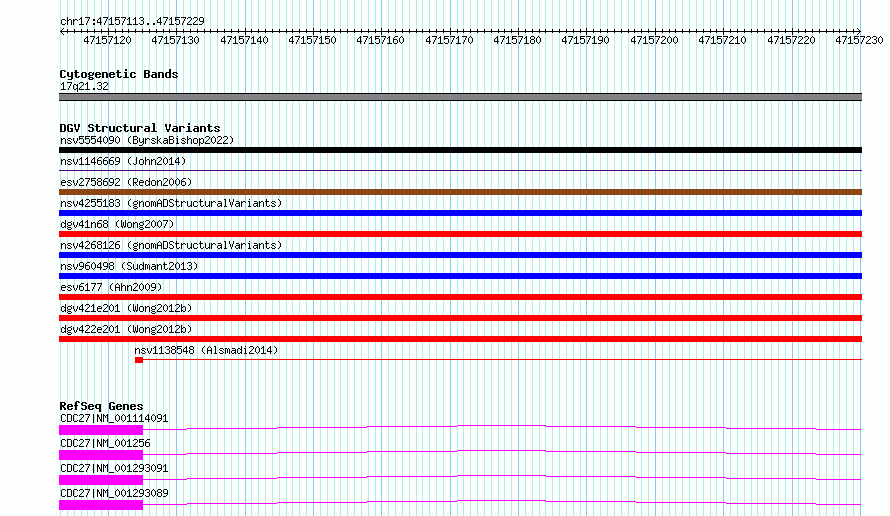Open variant nsv5554090 (ByrskaBishop2022) label

coord(147,140)
